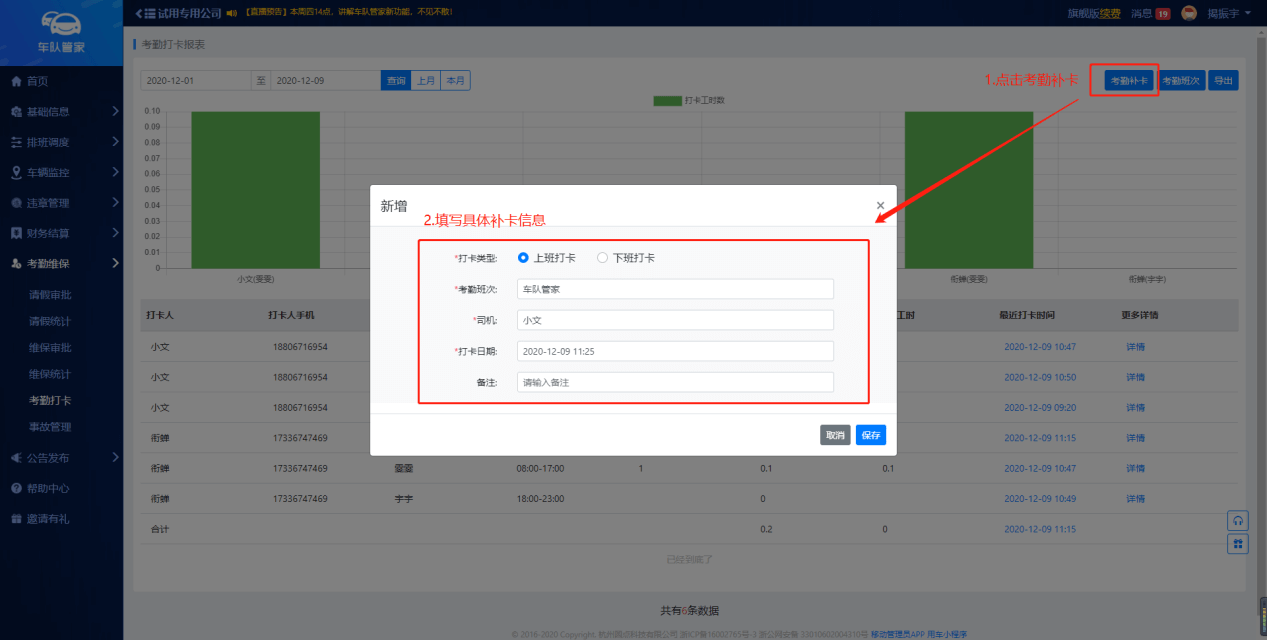Click the 取消 button in dialog
The width and height of the screenshot is (1267, 640).
835,435
